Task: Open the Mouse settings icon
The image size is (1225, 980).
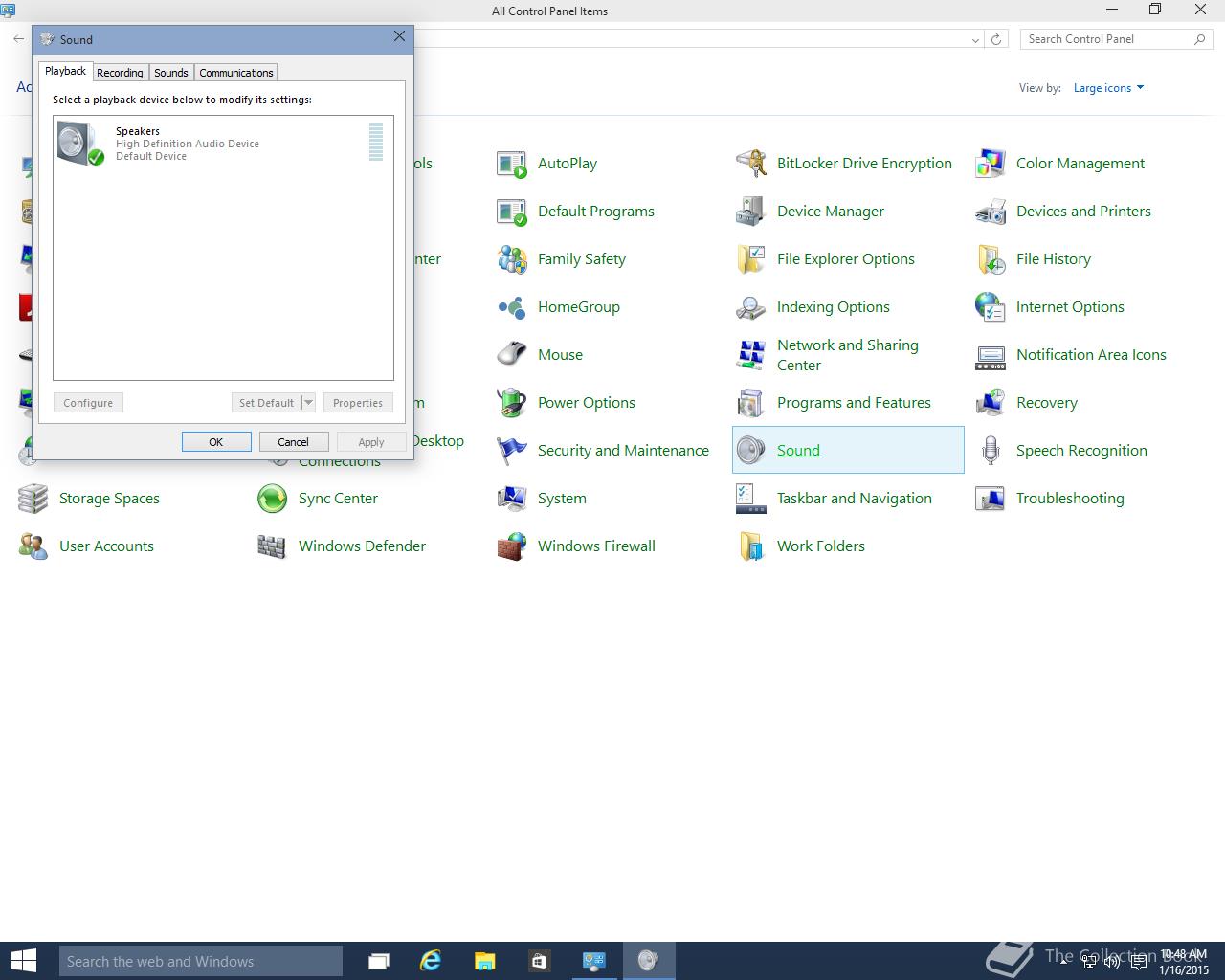Action: click(512, 355)
